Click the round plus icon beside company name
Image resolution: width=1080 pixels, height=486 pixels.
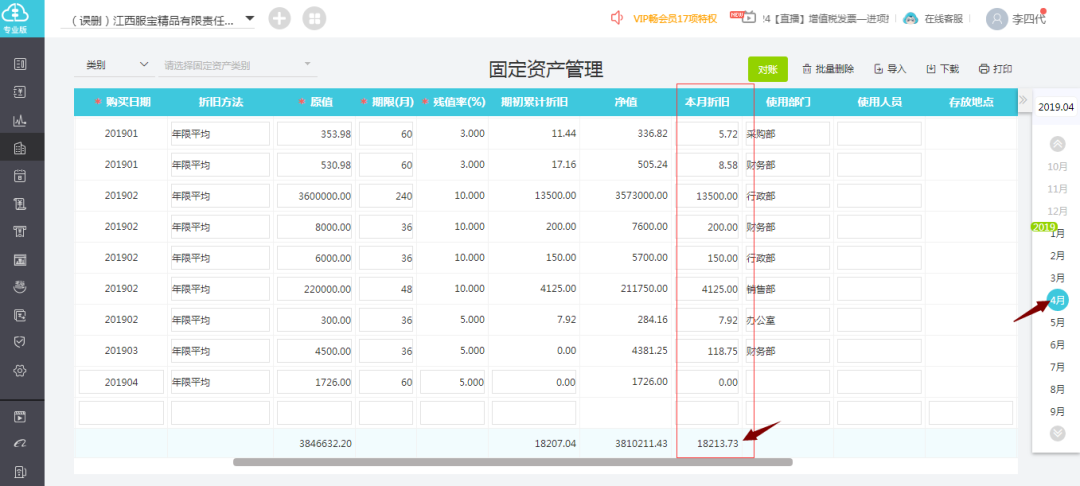[x=280, y=19]
